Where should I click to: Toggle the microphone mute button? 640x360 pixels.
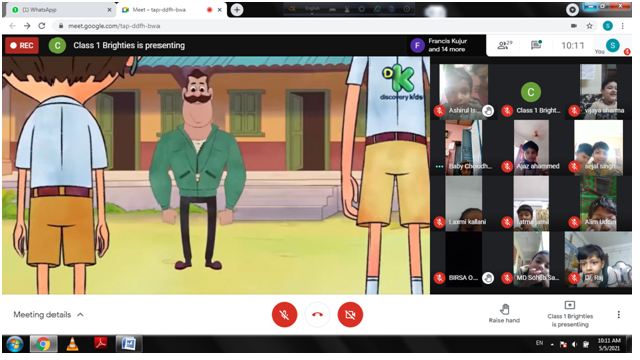coord(284,315)
